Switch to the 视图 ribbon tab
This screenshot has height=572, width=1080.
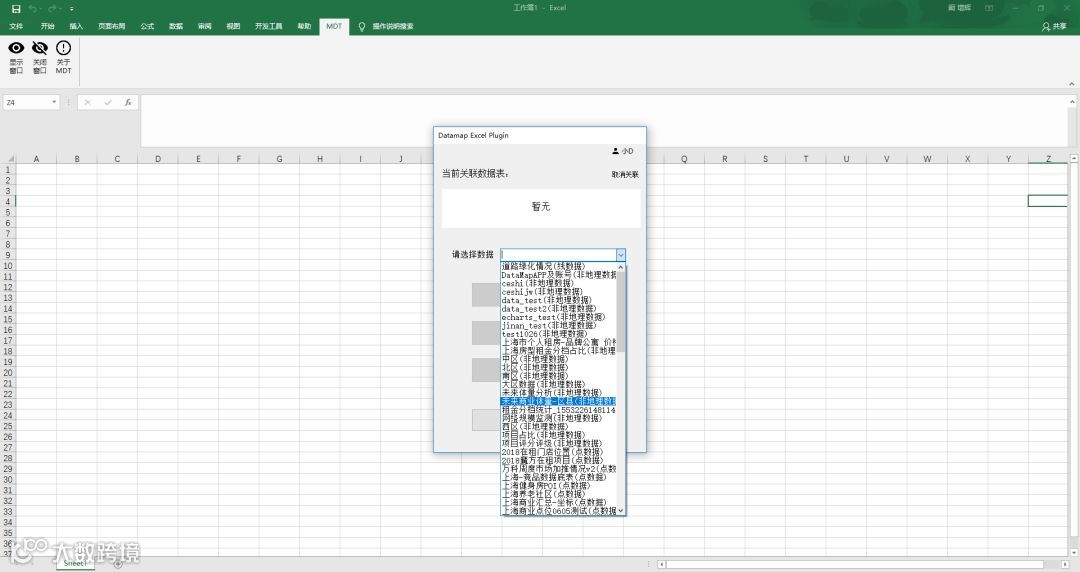tap(233, 26)
